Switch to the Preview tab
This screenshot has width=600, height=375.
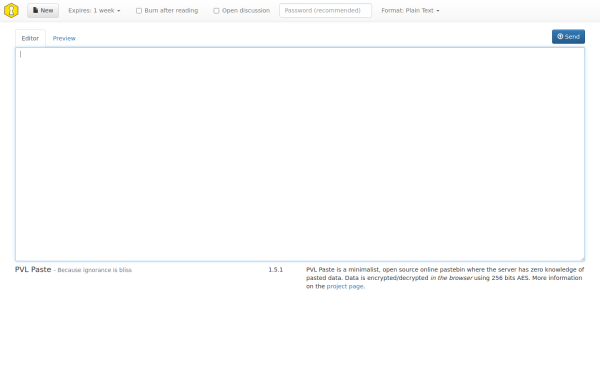tap(64, 38)
